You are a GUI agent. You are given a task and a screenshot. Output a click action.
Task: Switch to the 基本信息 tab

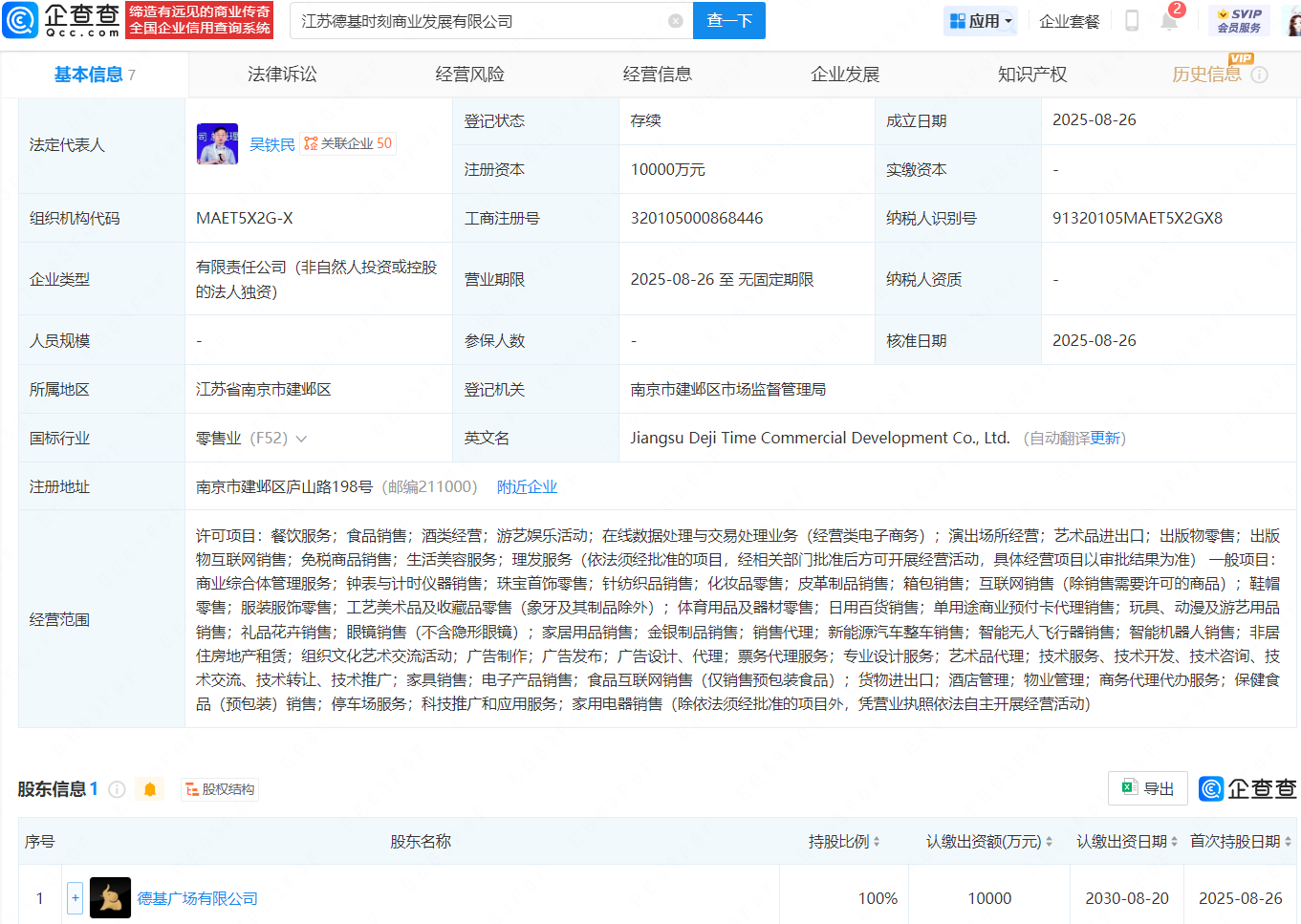pos(94,75)
